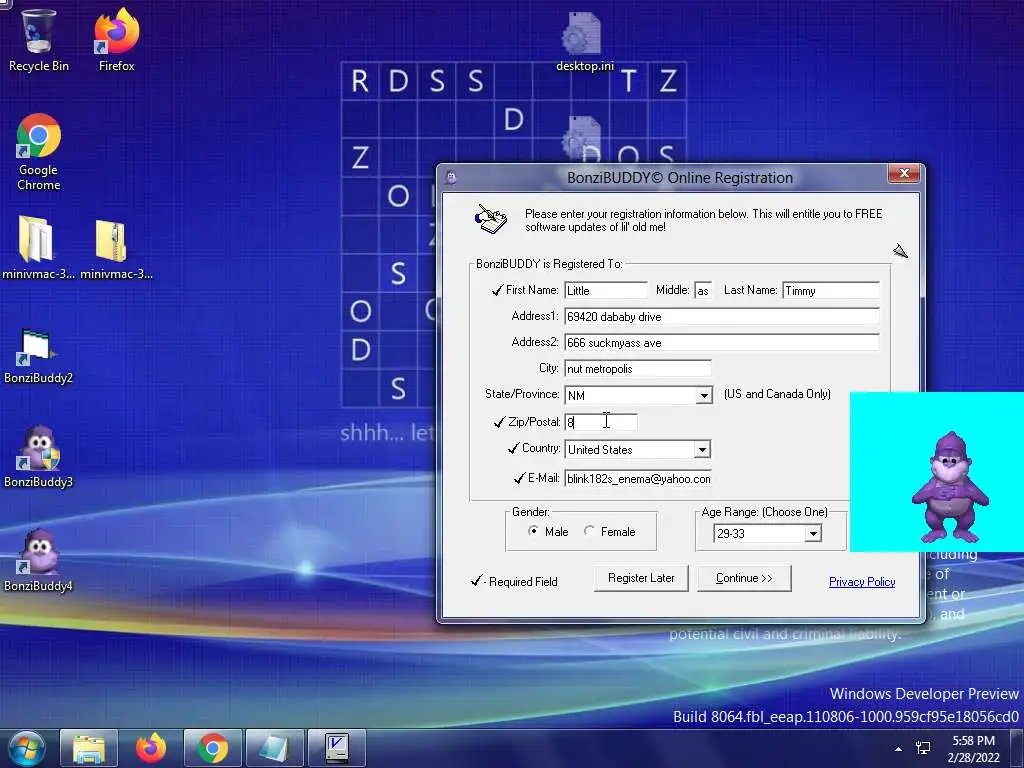This screenshot has height=768, width=1024.
Task: Click the First Name field containing Little
Action: pyautogui.click(x=606, y=291)
